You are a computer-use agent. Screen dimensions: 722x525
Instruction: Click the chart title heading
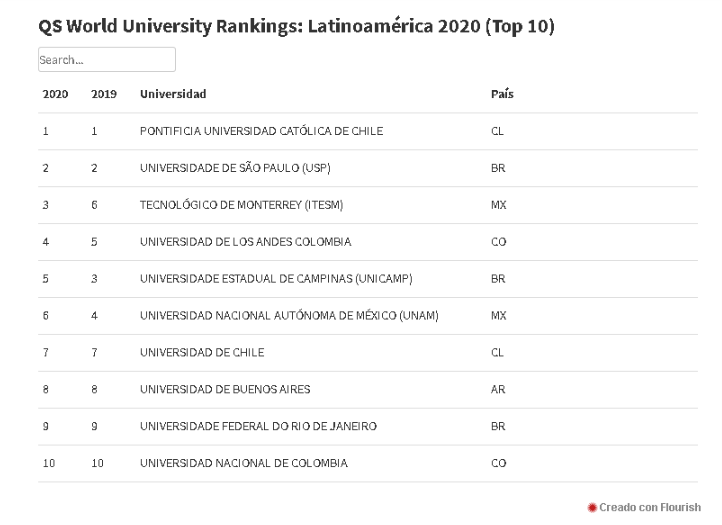[296, 26]
